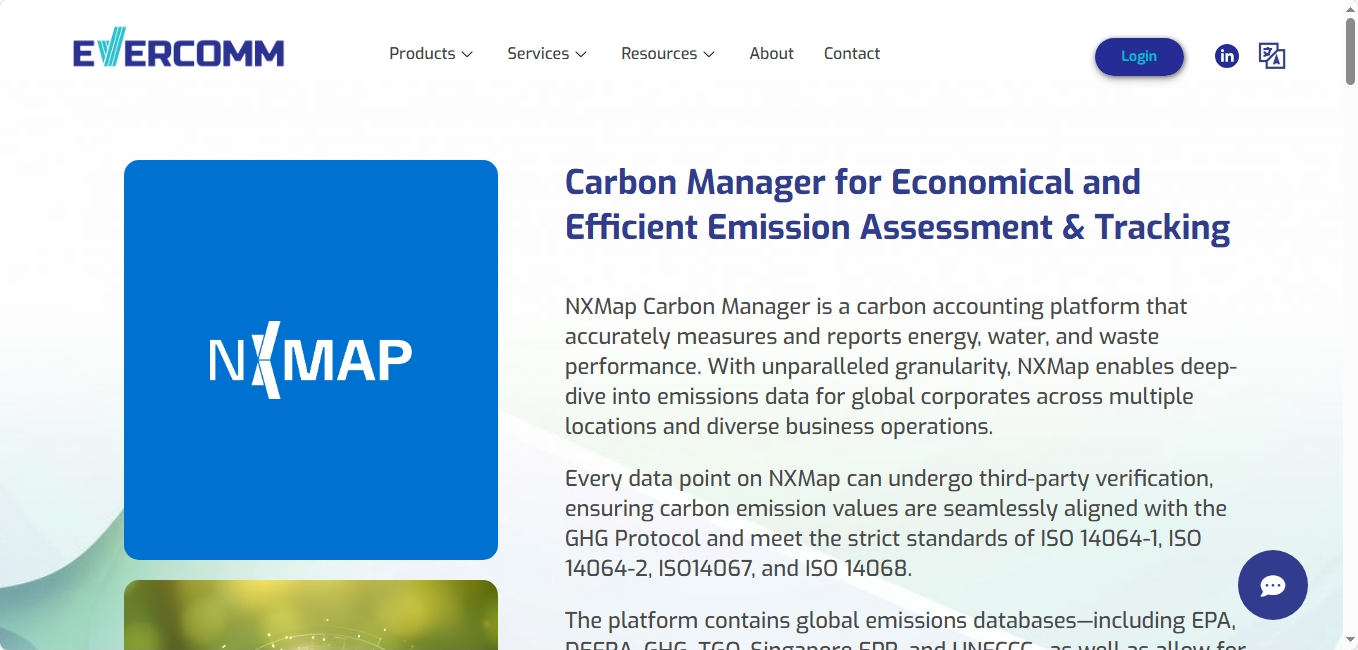Viewport: 1358px width, 650px height.
Task: Expand the Products dropdown
Action: [424, 53]
